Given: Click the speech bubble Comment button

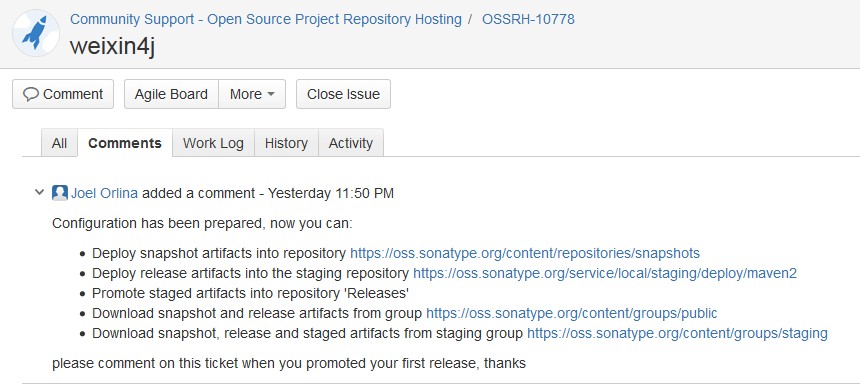Looking at the screenshot, I should point(63,94).
